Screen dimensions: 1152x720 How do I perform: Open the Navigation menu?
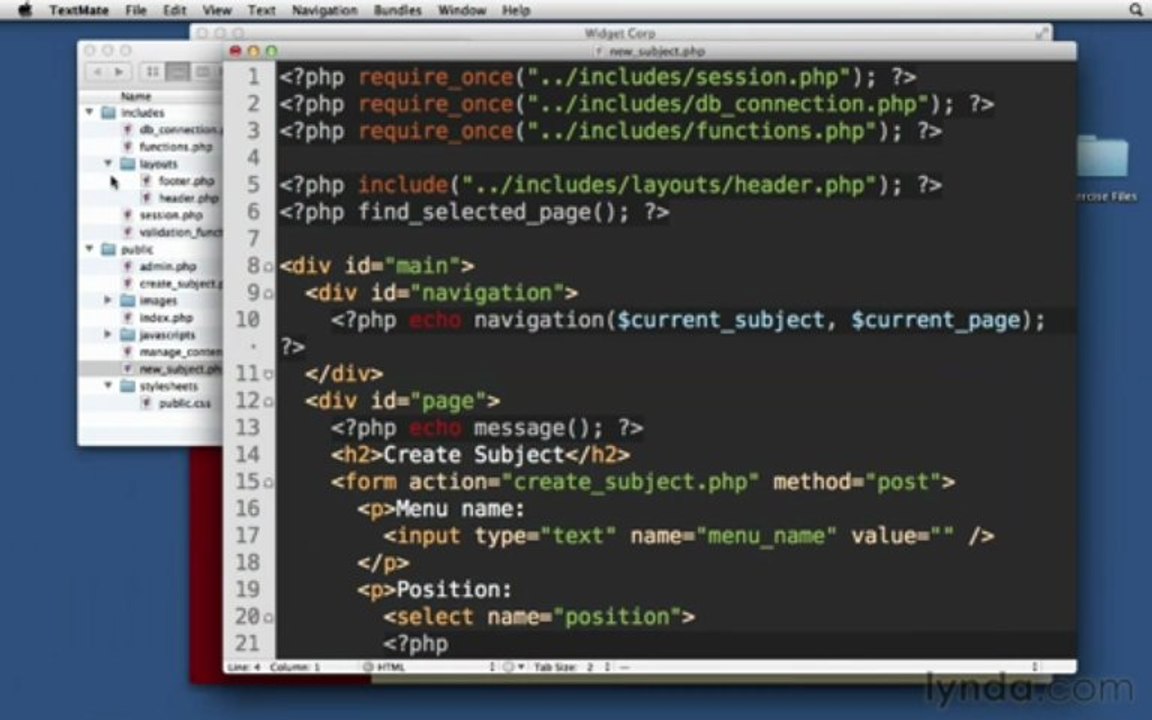(324, 10)
